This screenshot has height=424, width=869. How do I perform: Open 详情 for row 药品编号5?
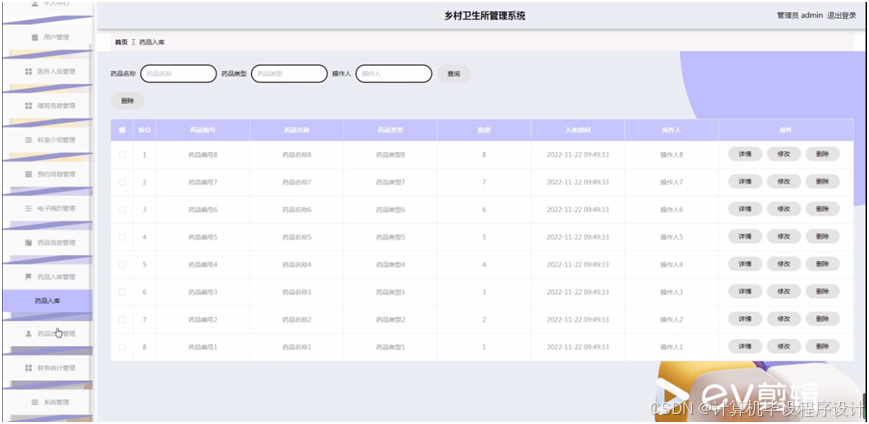745,237
